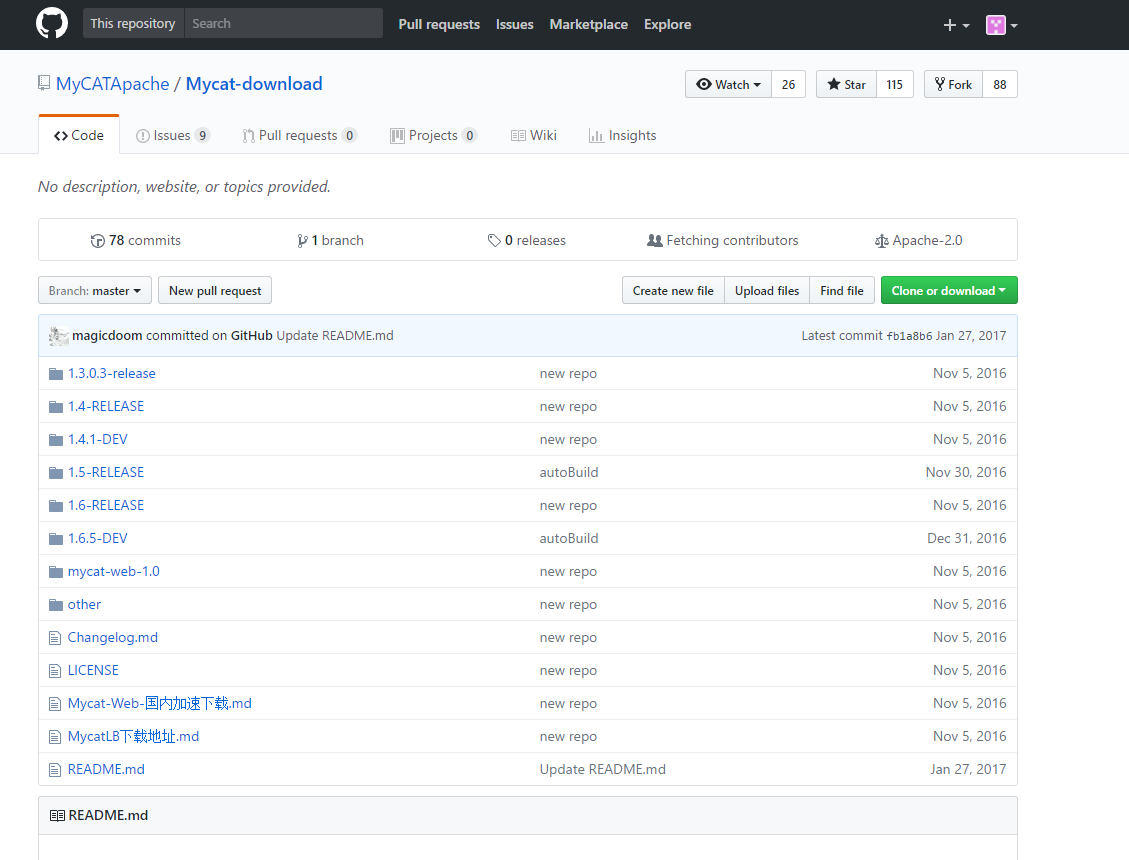Screen dimensions: 1129x860
Task: Click the New pull request button
Action: point(215,291)
